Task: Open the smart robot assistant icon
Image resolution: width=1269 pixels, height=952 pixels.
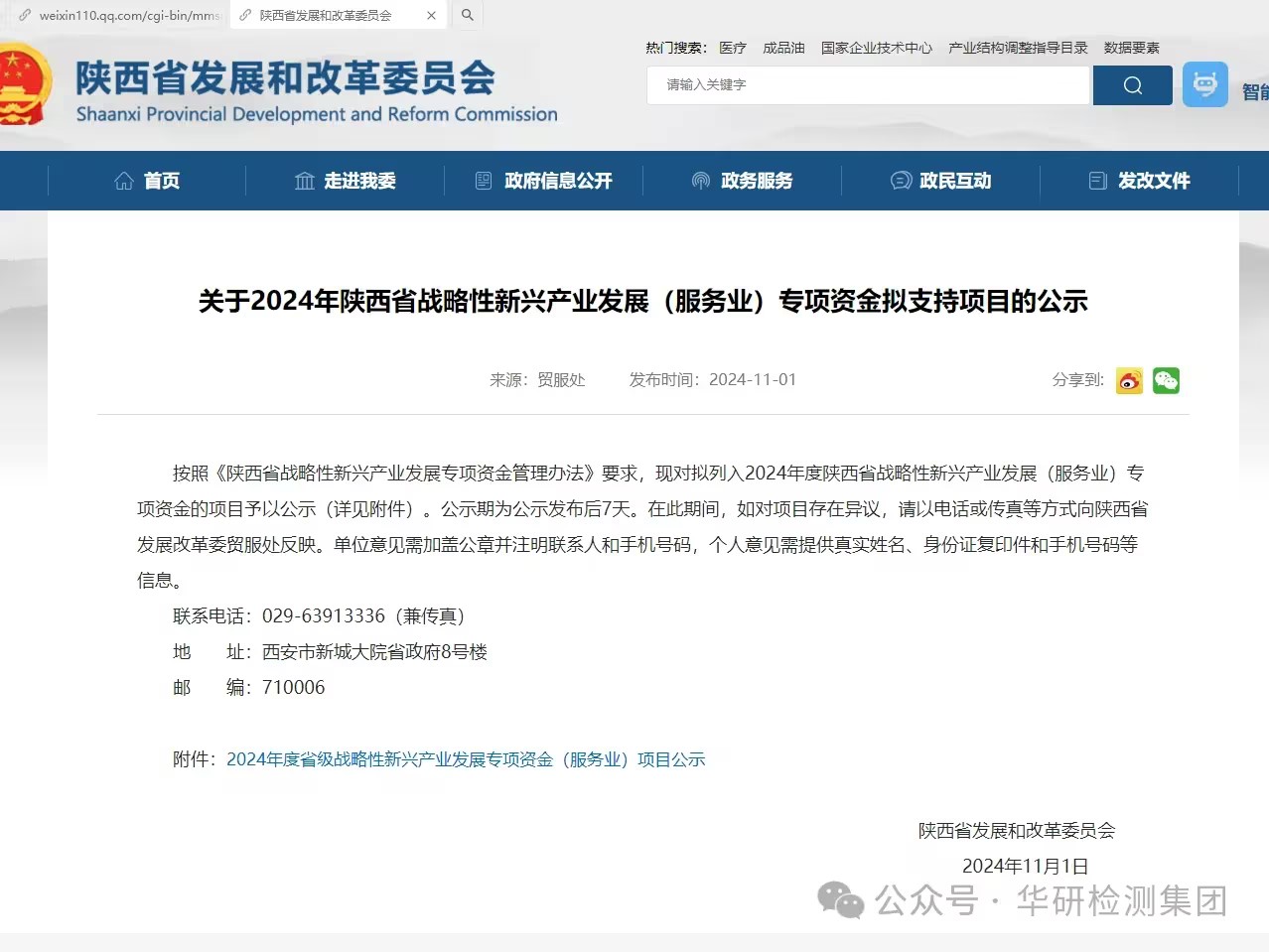Action: pos(1204,85)
